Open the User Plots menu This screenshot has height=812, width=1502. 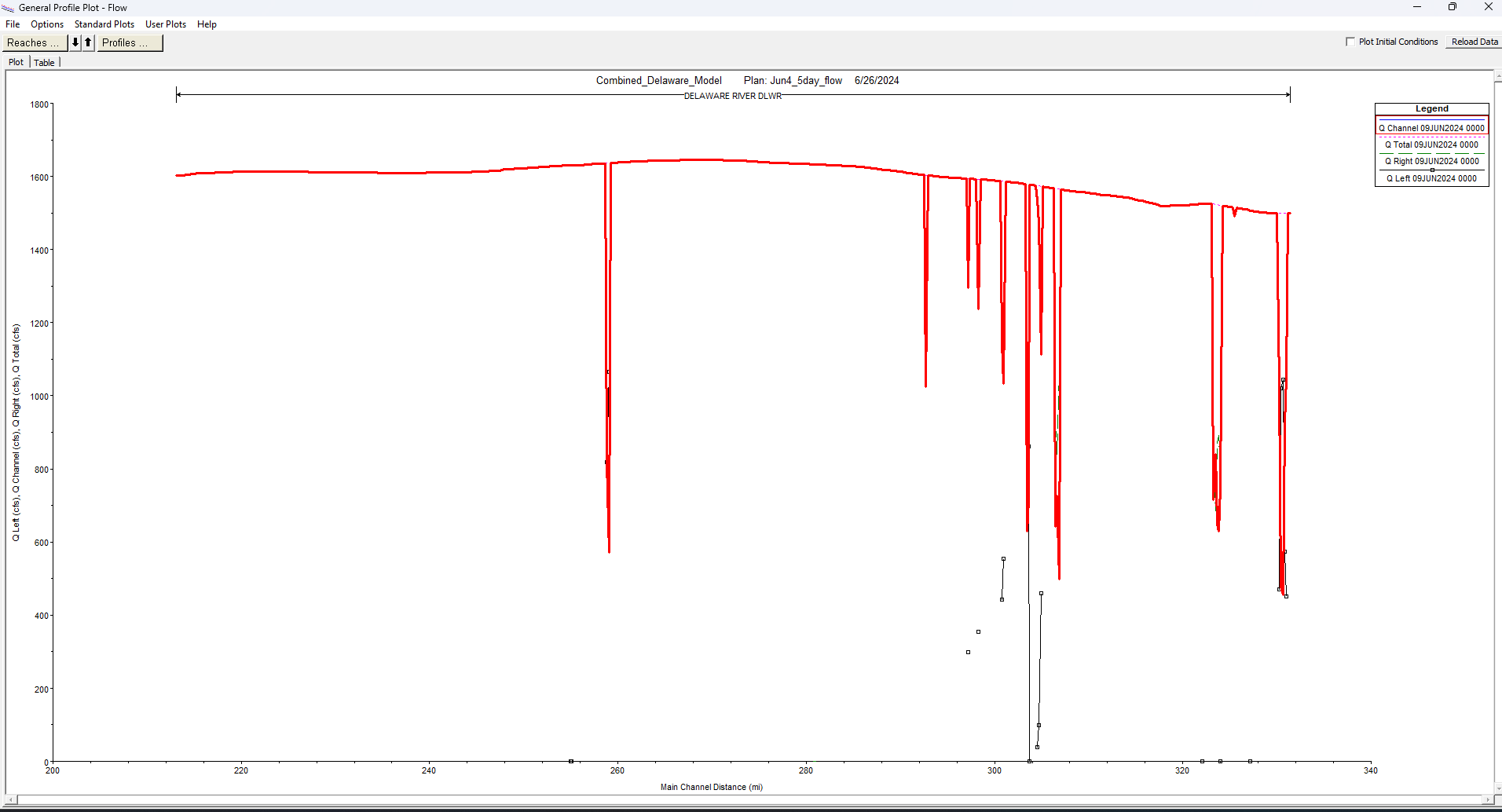pos(166,24)
